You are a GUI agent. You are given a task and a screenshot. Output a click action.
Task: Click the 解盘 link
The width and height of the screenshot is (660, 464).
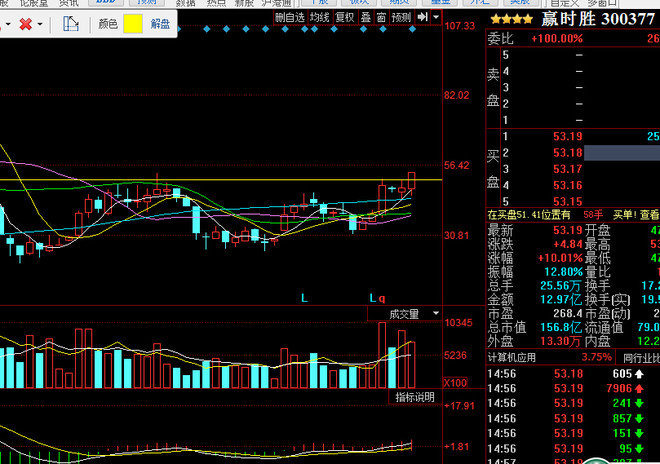click(160, 24)
